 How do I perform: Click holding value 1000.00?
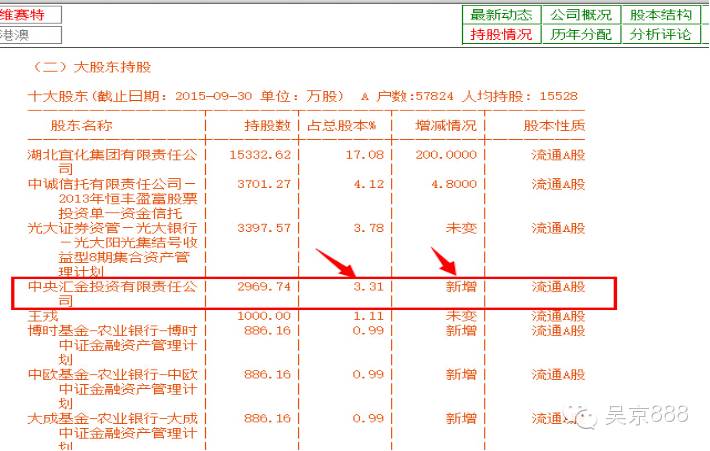(264, 316)
